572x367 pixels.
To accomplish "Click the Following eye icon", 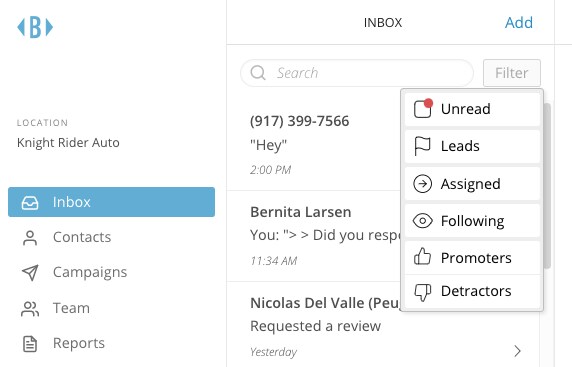I will tap(422, 221).
